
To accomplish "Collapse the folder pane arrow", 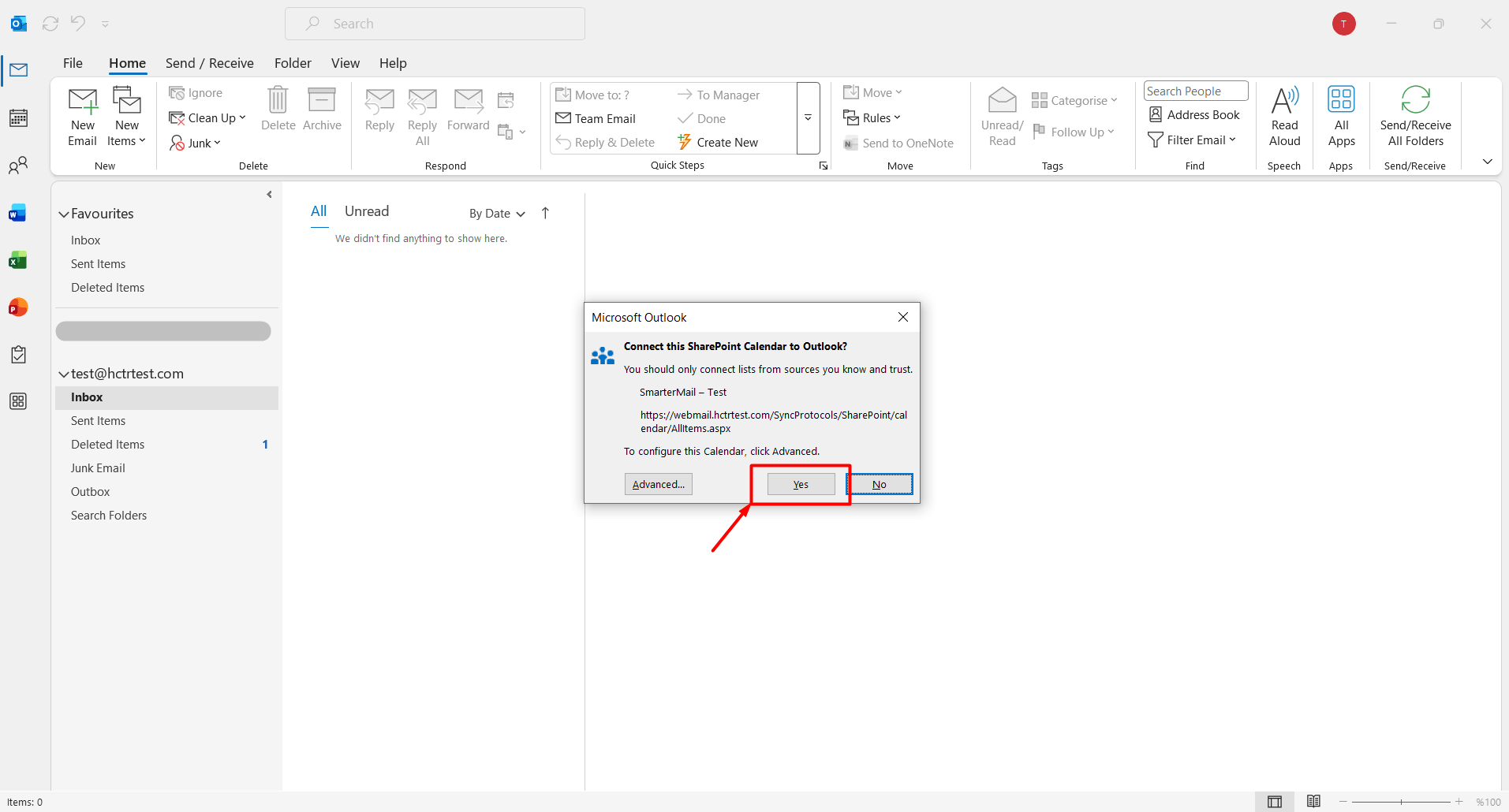I will [x=269, y=195].
